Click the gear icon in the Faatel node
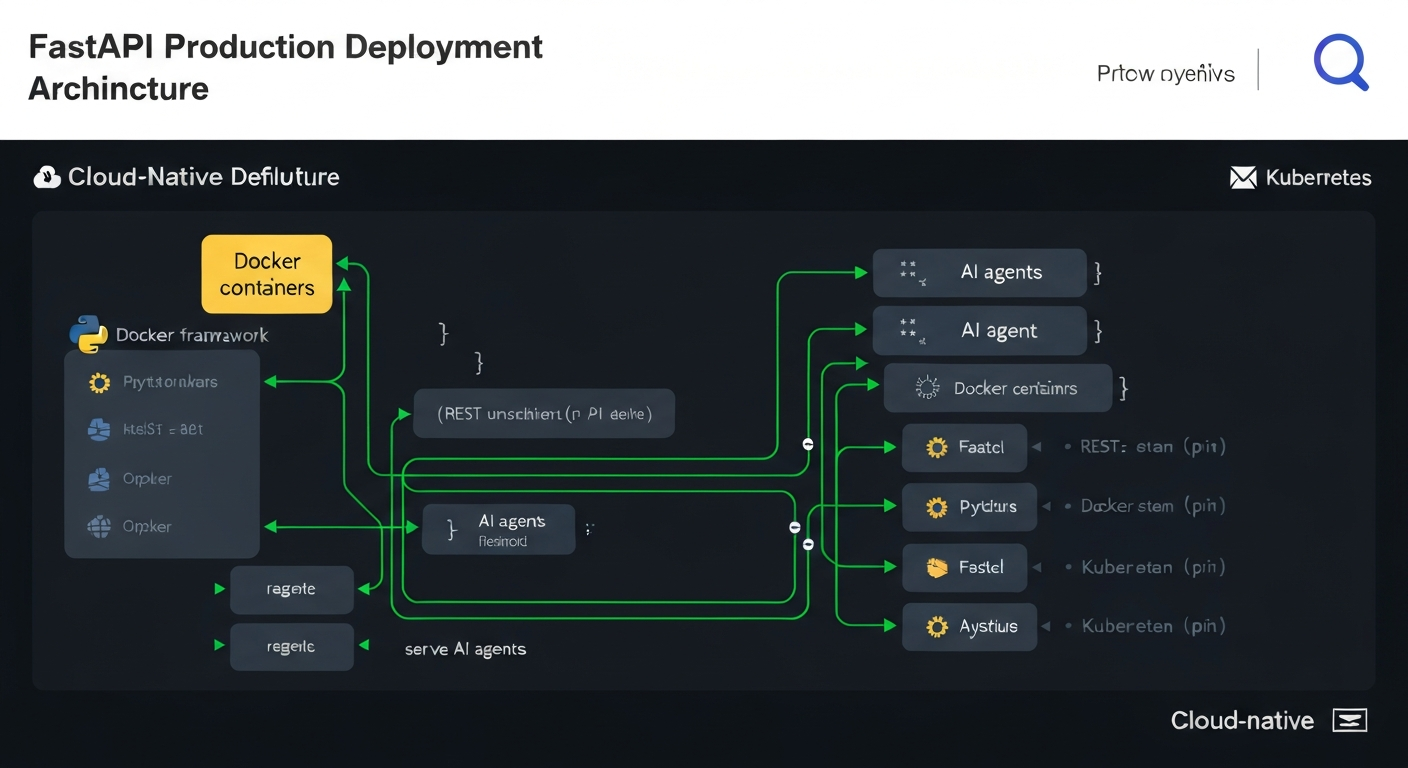 click(937, 447)
